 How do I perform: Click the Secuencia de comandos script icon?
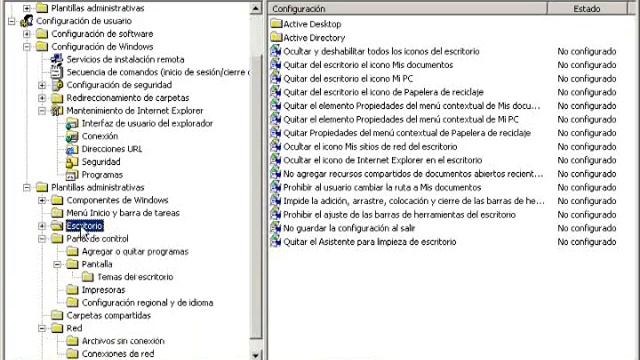56,72
